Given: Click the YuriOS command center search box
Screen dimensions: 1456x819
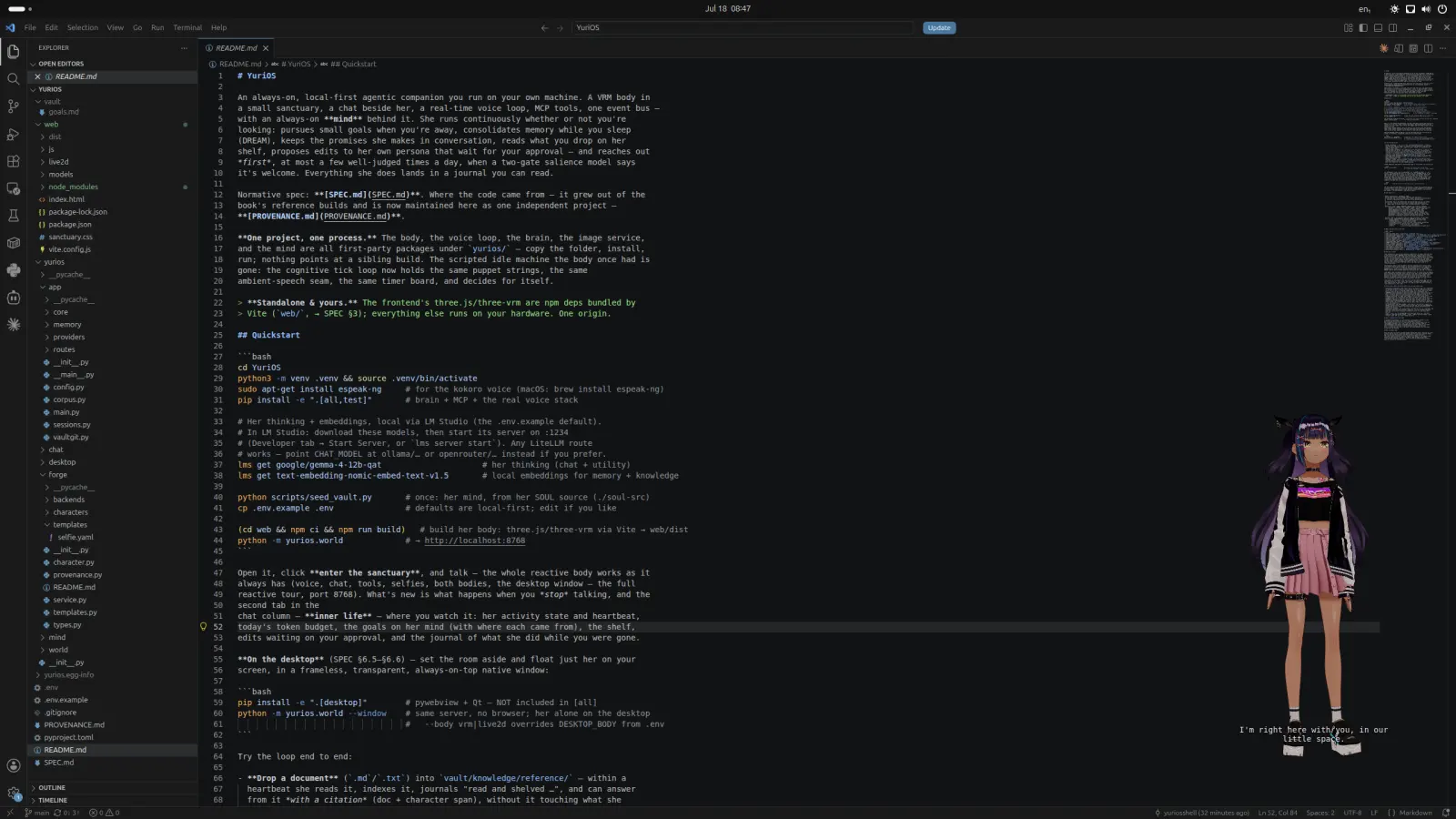Looking at the screenshot, I should point(743,28).
